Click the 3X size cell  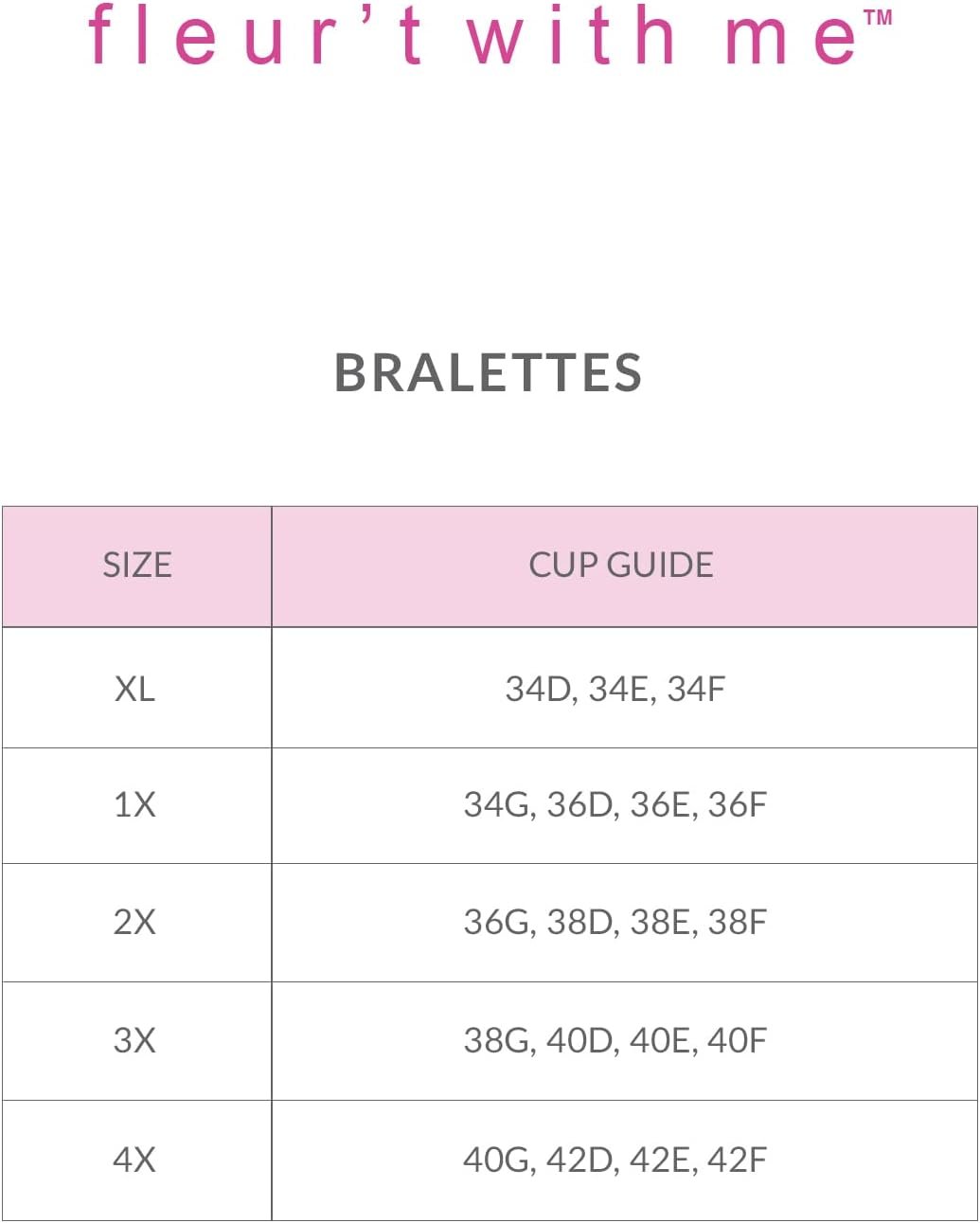[x=136, y=1040]
